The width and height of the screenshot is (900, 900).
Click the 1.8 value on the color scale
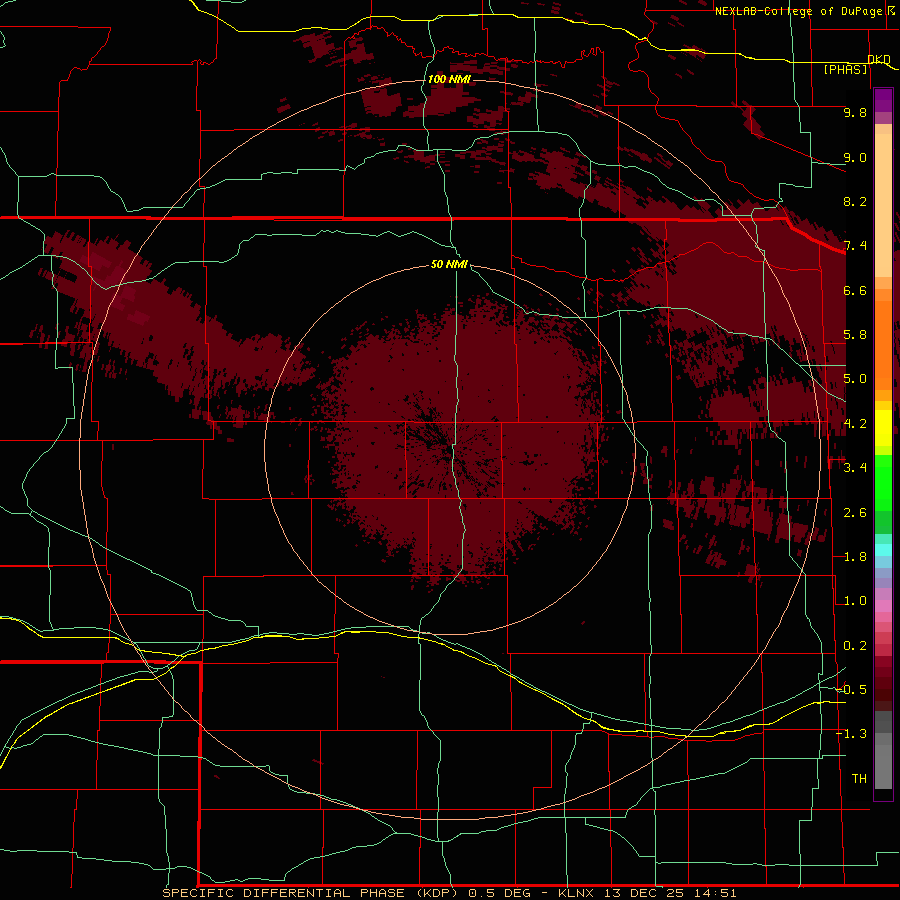point(855,557)
